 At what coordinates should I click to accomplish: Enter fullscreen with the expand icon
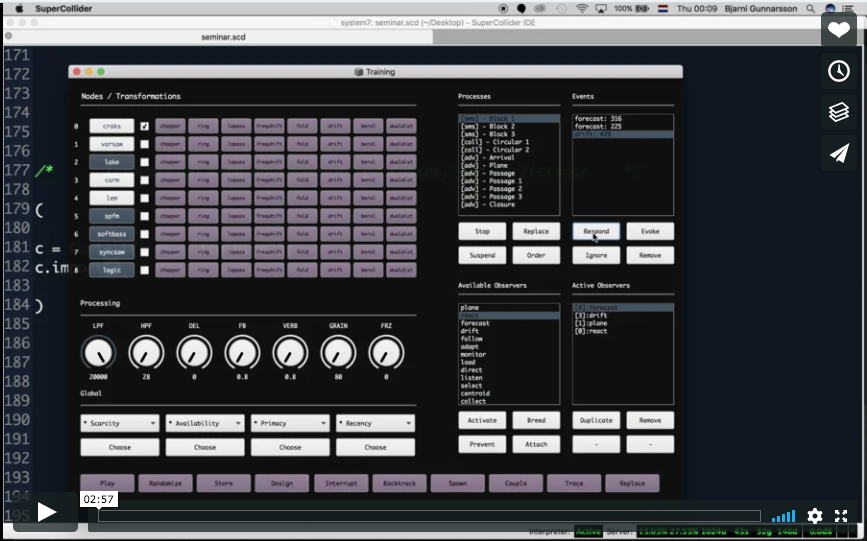click(x=841, y=516)
